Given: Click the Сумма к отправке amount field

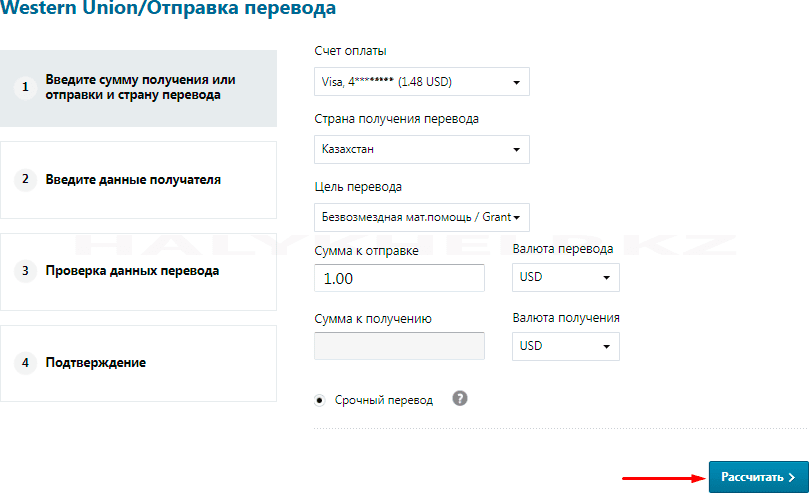Looking at the screenshot, I should tap(399, 278).
